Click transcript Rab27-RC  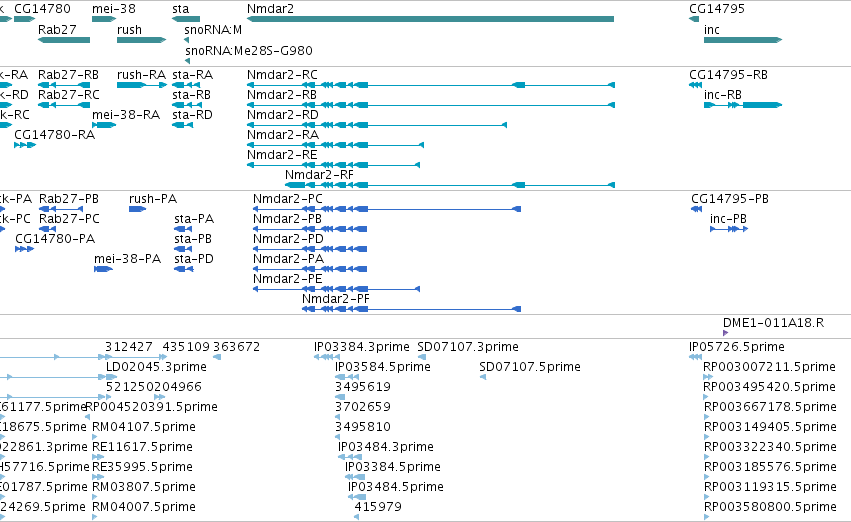[64, 105]
